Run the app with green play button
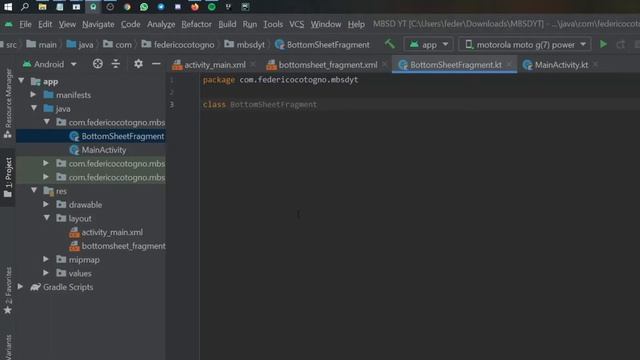This screenshot has width=640, height=360. click(603, 44)
